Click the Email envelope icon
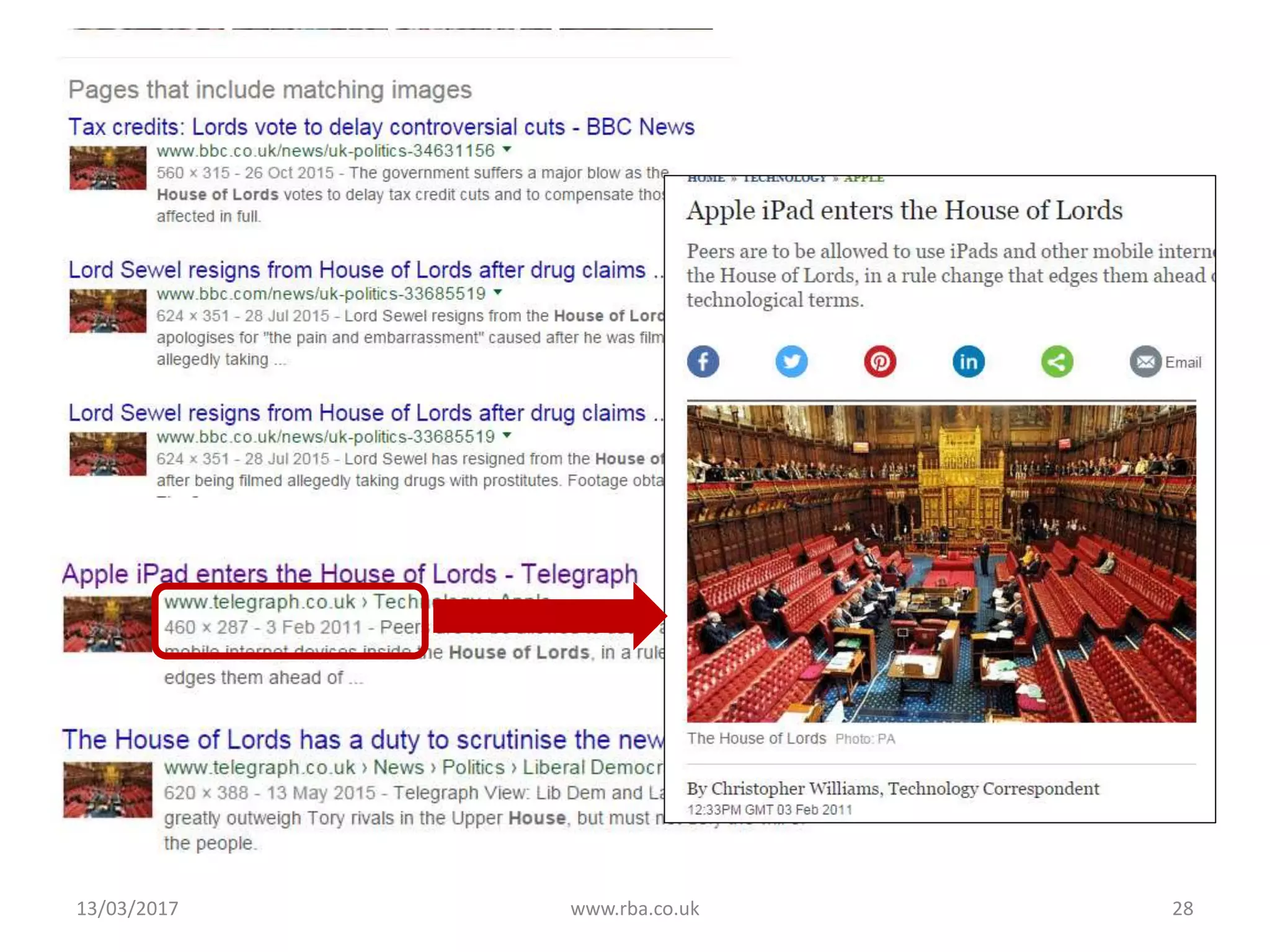1270x952 pixels. pyautogui.click(x=1145, y=361)
